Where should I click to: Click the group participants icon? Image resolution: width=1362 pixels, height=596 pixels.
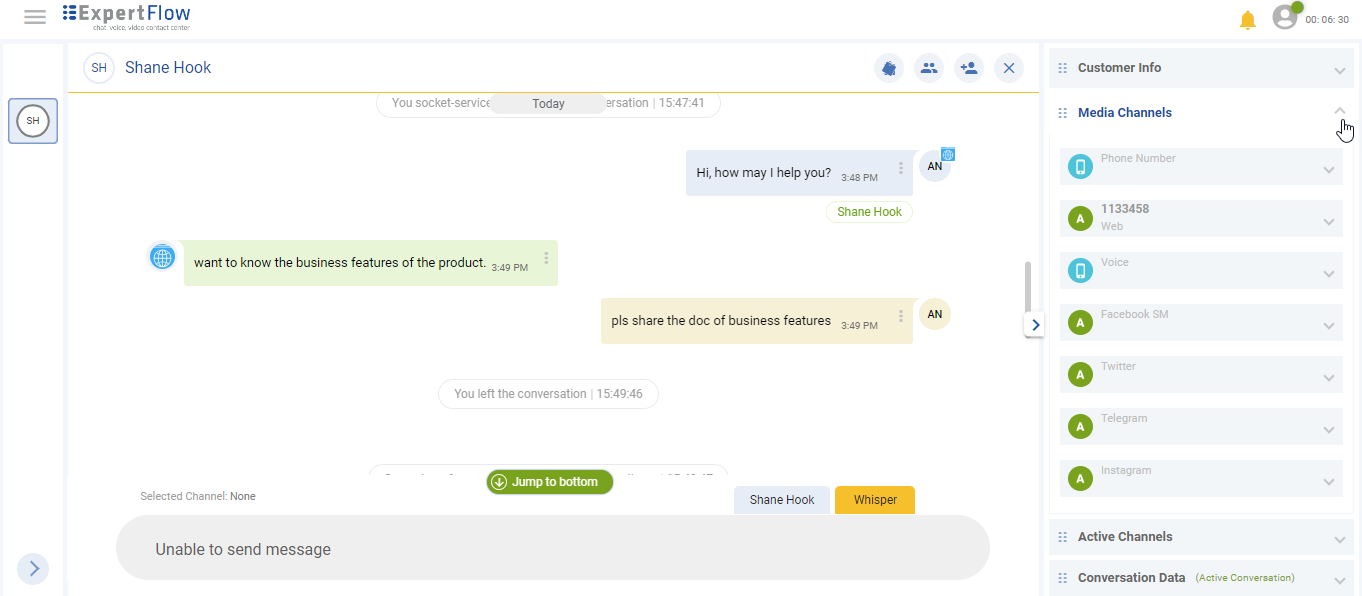(929, 68)
